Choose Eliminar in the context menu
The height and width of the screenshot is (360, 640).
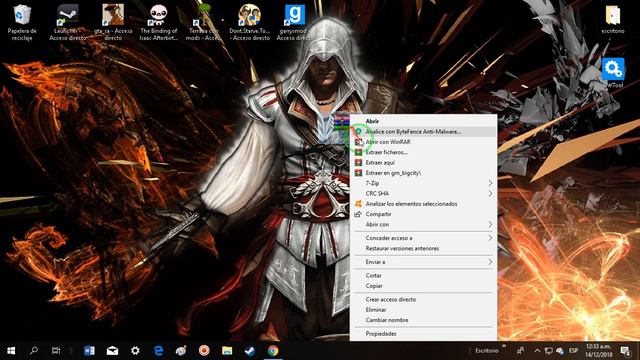tap(424, 310)
